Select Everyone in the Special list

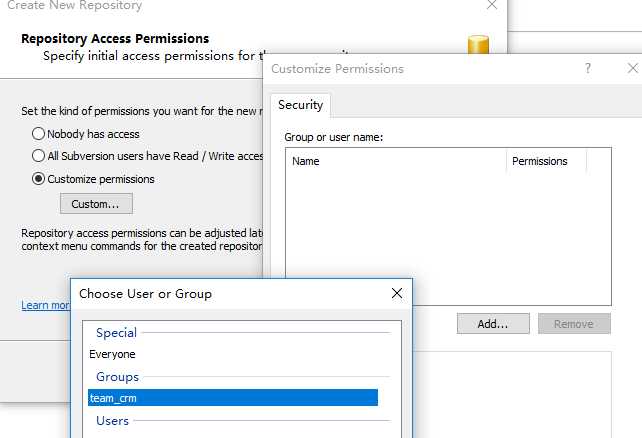[x=113, y=354]
